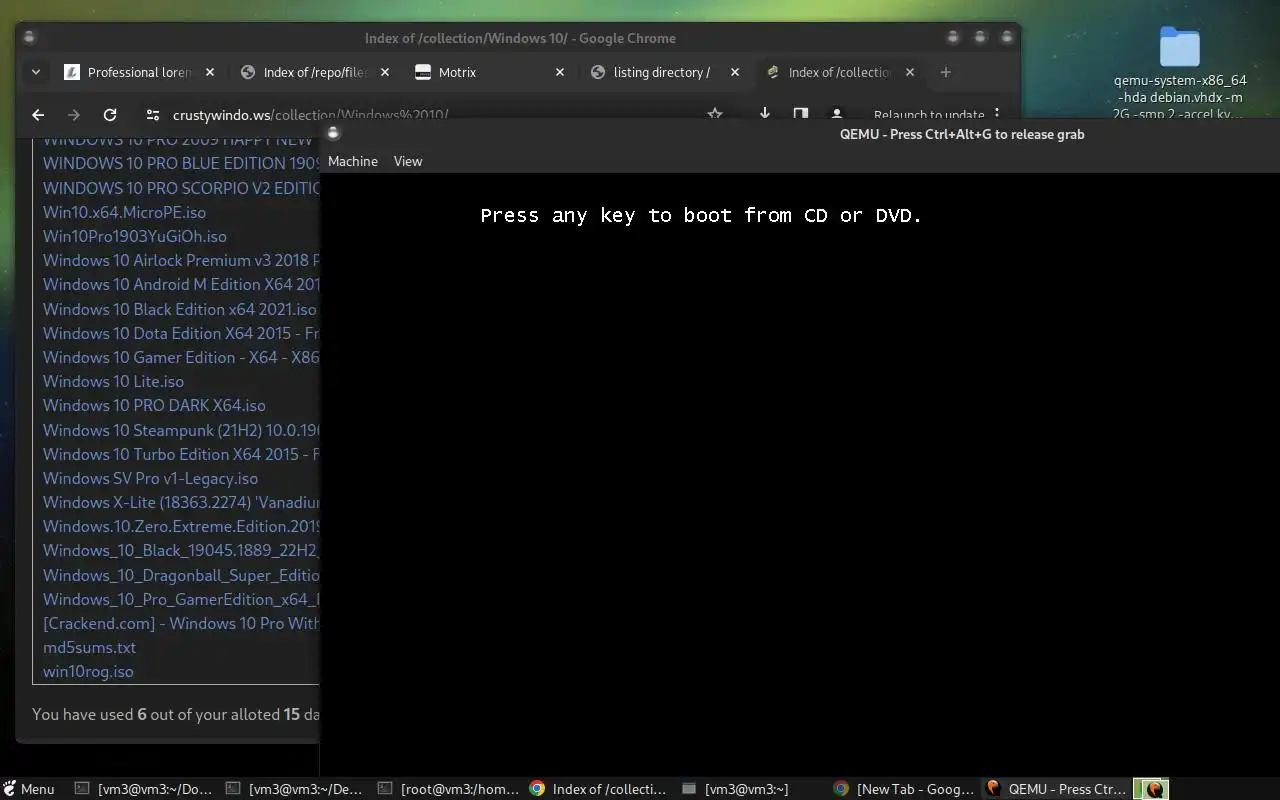1280x800 pixels.
Task: Open WINDOWS 10 PRO BLUE EDITION link
Action: click(181, 163)
